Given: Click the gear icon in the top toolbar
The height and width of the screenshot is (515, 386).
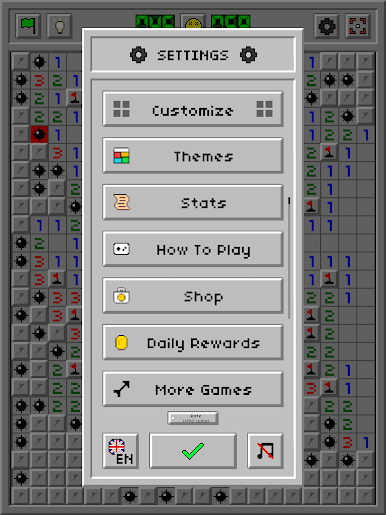Looking at the screenshot, I should coord(327,26).
